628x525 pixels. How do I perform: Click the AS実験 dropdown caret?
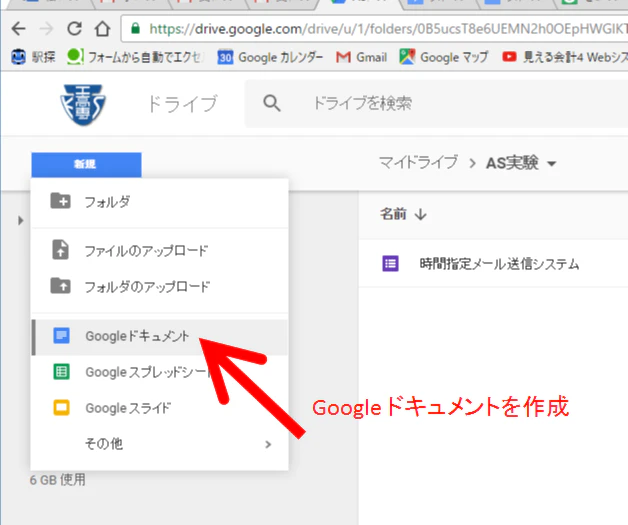pyautogui.click(x=552, y=164)
